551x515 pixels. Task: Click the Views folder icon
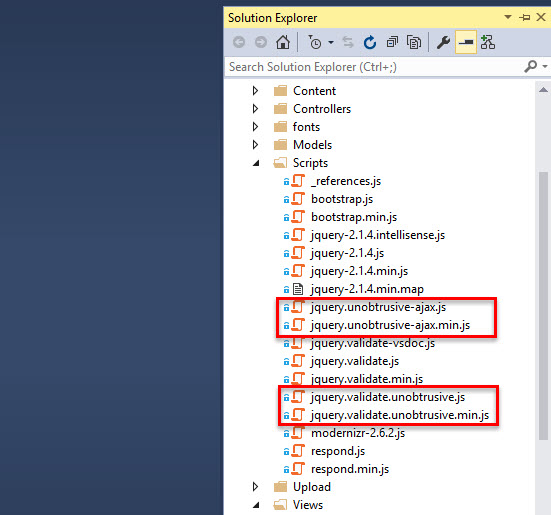280,505
